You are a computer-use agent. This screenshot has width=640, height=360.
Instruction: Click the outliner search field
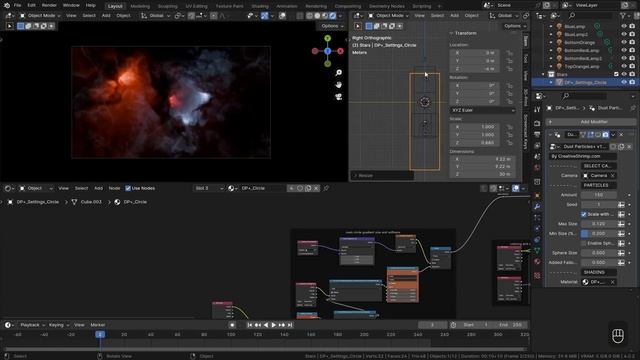[x=590, y=16]
